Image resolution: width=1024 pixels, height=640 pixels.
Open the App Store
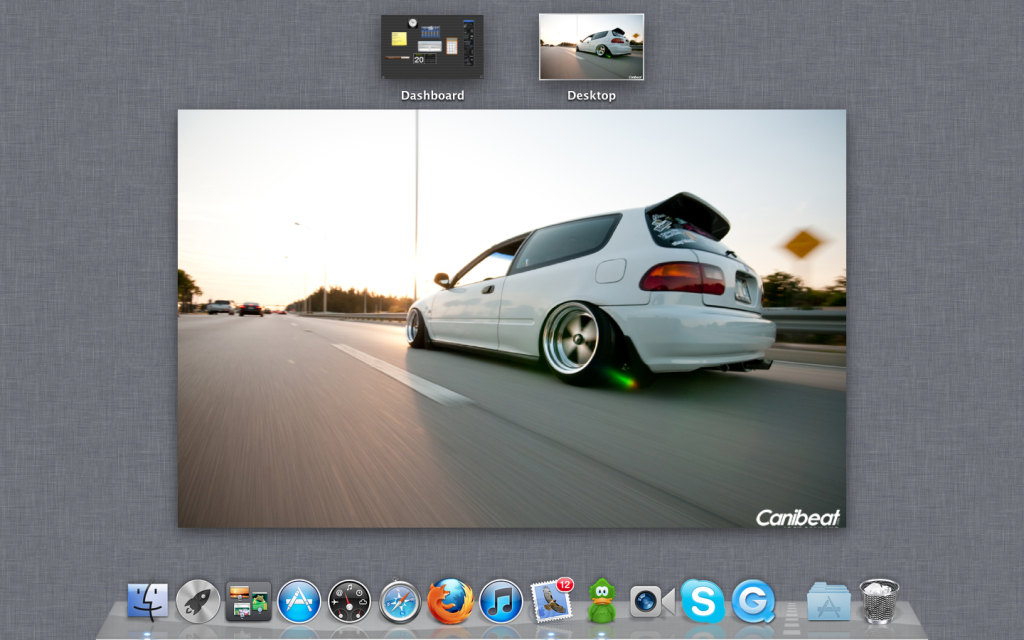pos(298,602)
